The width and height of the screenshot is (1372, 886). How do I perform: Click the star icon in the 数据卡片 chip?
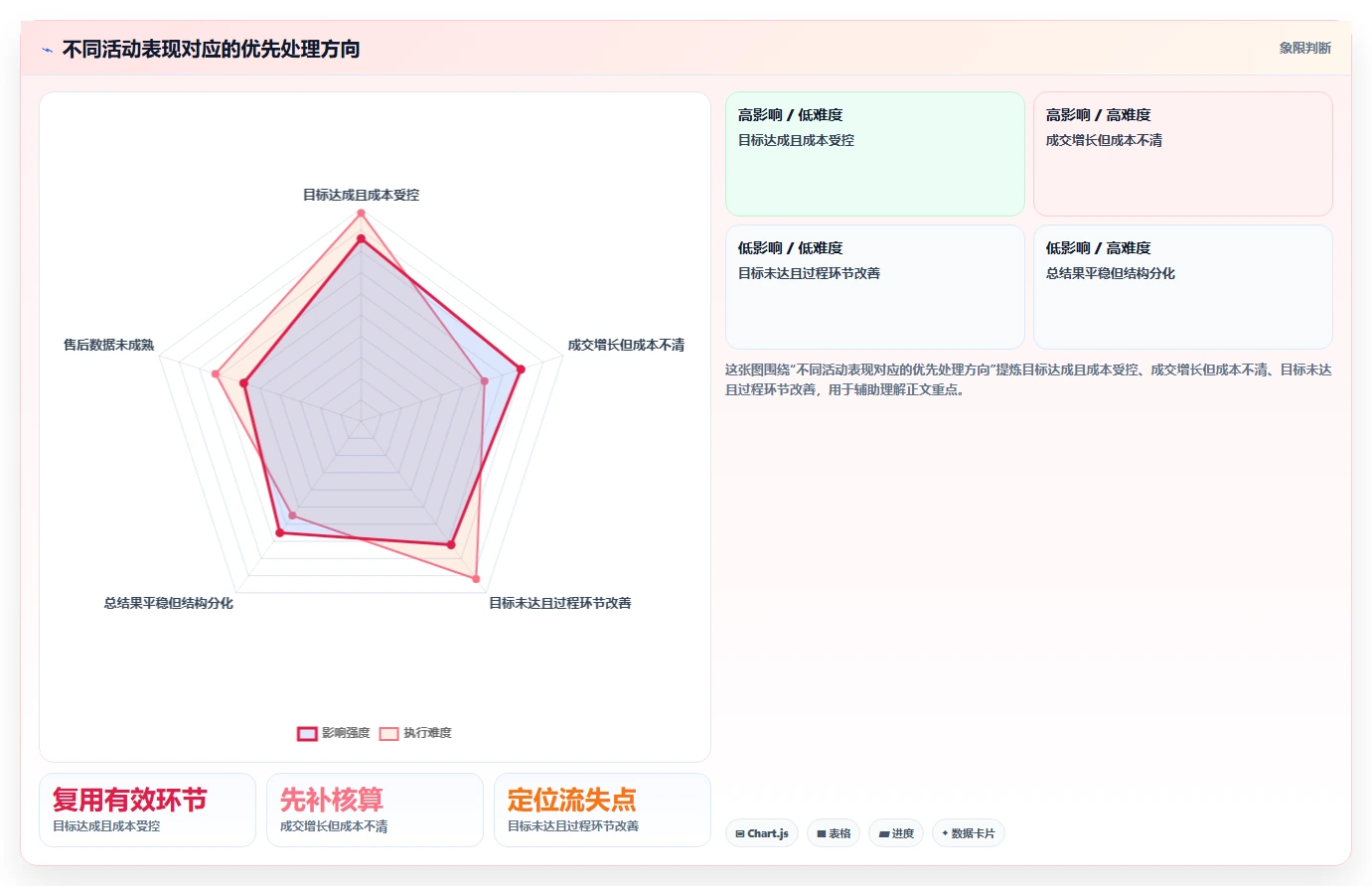[x=945, y=833]
